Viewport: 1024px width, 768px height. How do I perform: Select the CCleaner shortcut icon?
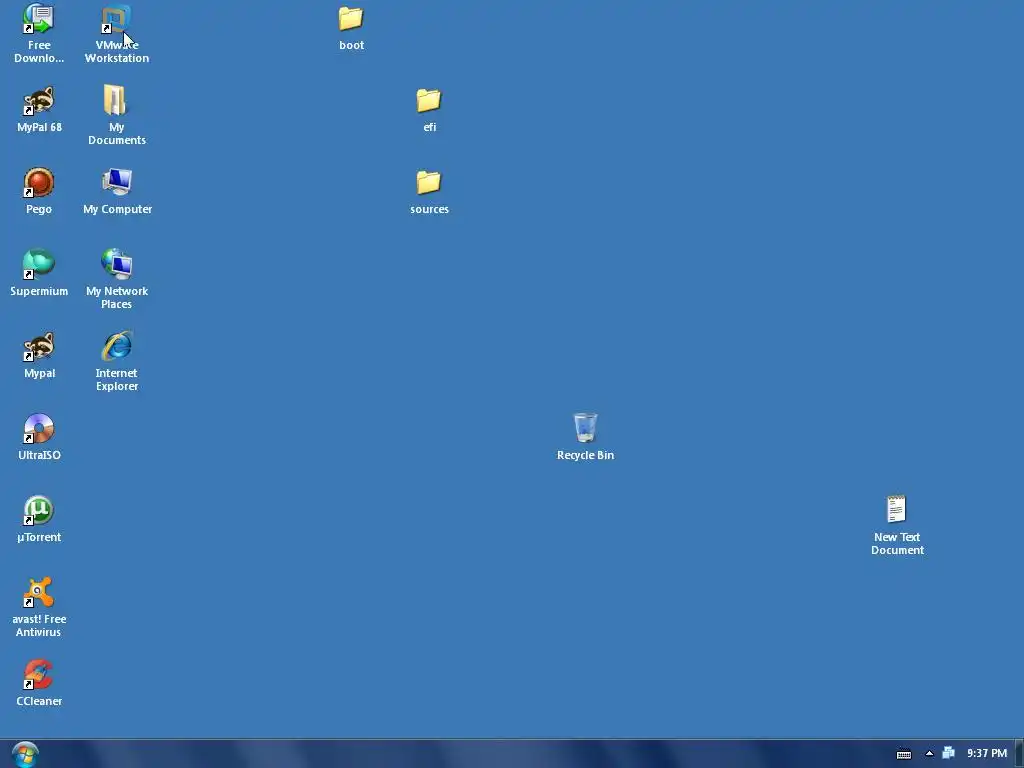(39, 675)
